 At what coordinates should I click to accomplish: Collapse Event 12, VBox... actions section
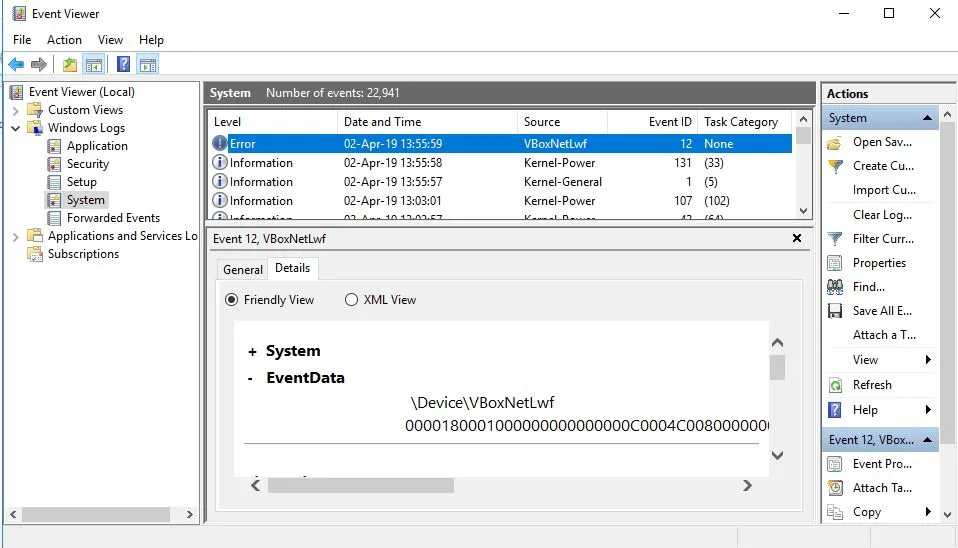[927, 440]
